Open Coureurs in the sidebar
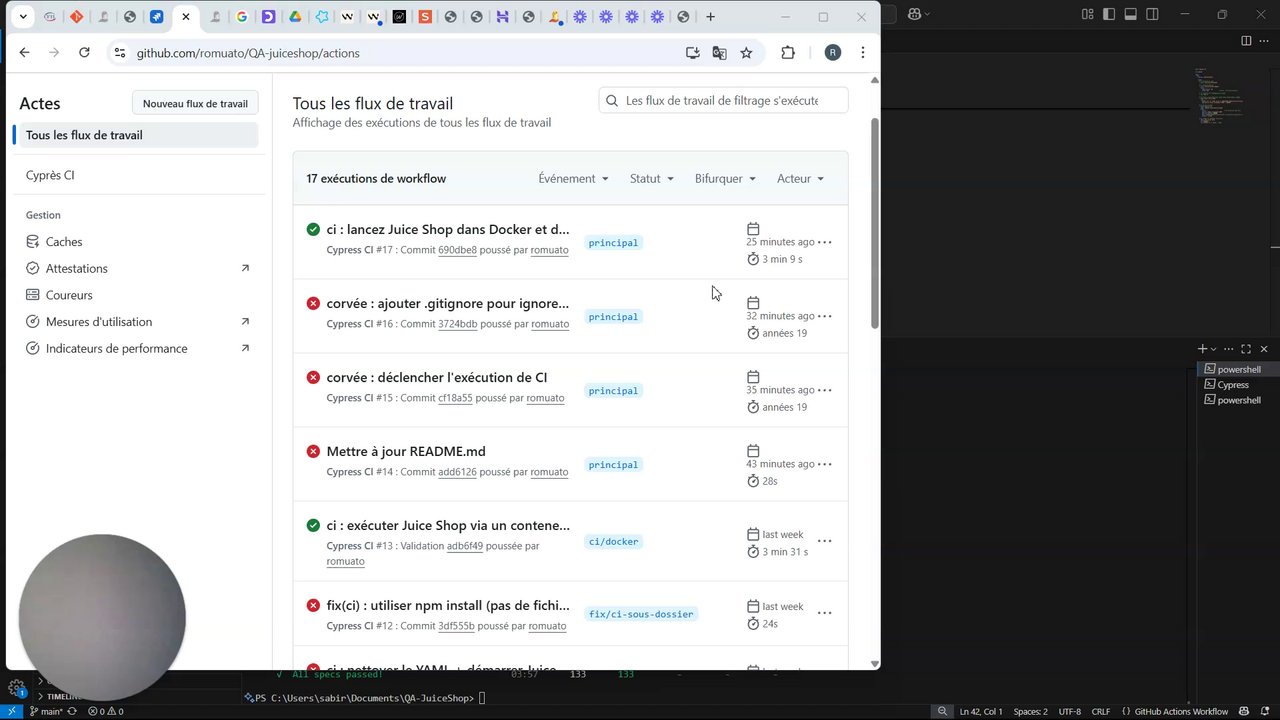1280x720 pixels. point(69,295)
